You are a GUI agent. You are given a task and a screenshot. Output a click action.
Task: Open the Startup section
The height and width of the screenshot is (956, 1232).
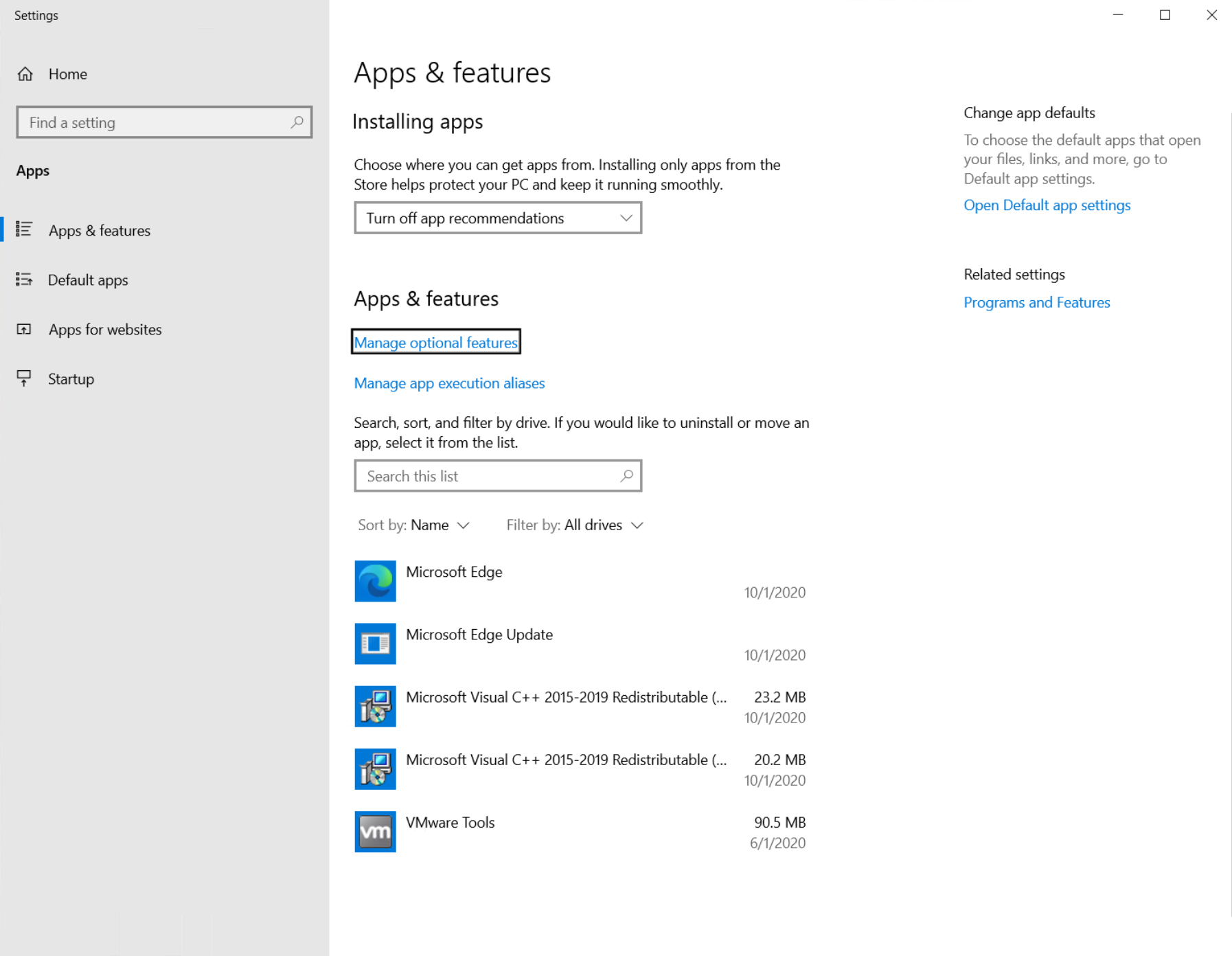point(71,379)
